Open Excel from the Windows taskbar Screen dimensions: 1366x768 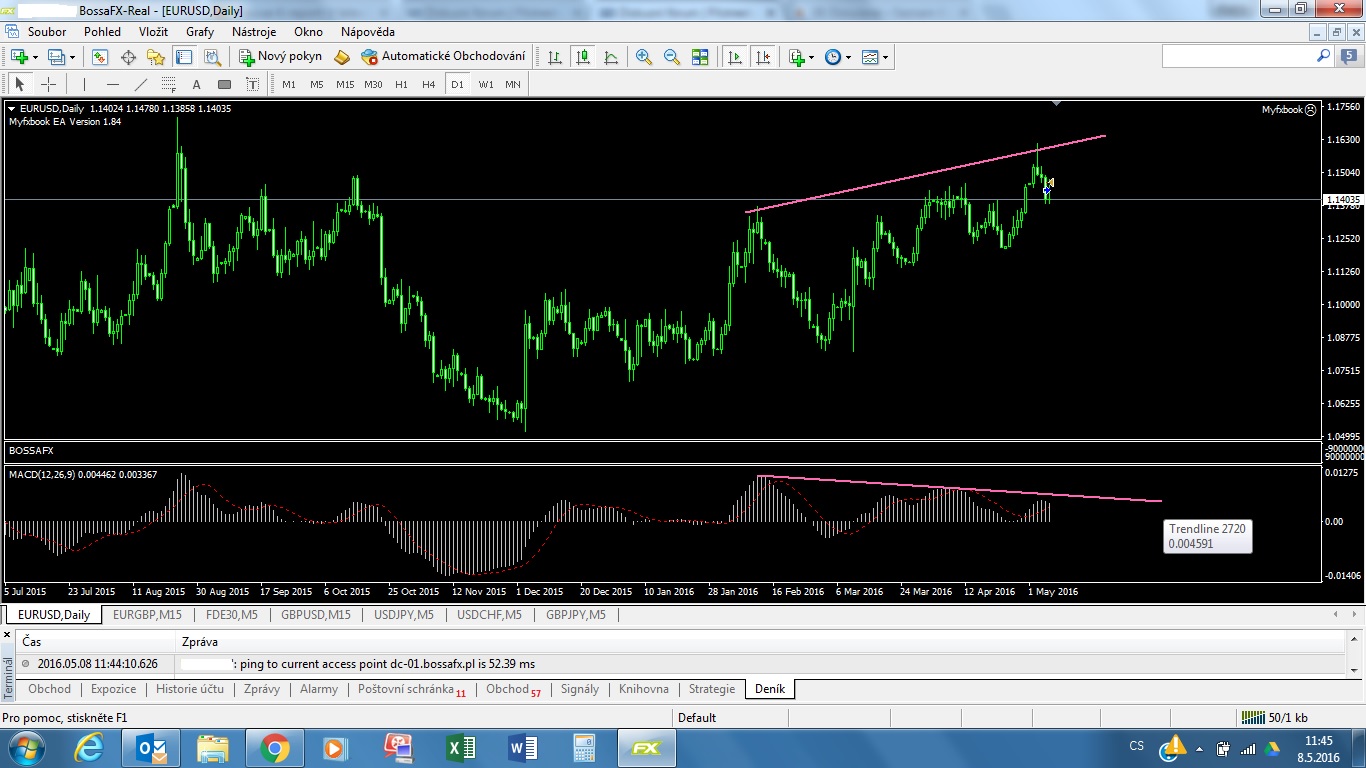[x=461, y=747]
